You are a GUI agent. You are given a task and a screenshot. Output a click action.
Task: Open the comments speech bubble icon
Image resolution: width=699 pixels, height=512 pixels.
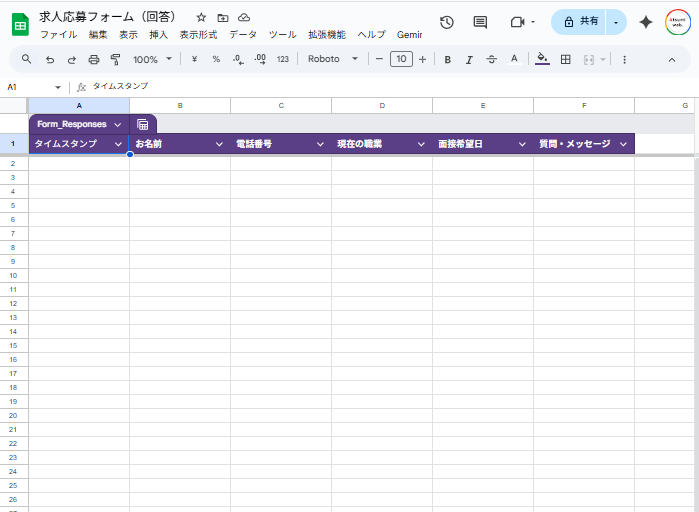pyautogui.click(x=480, y=22)
